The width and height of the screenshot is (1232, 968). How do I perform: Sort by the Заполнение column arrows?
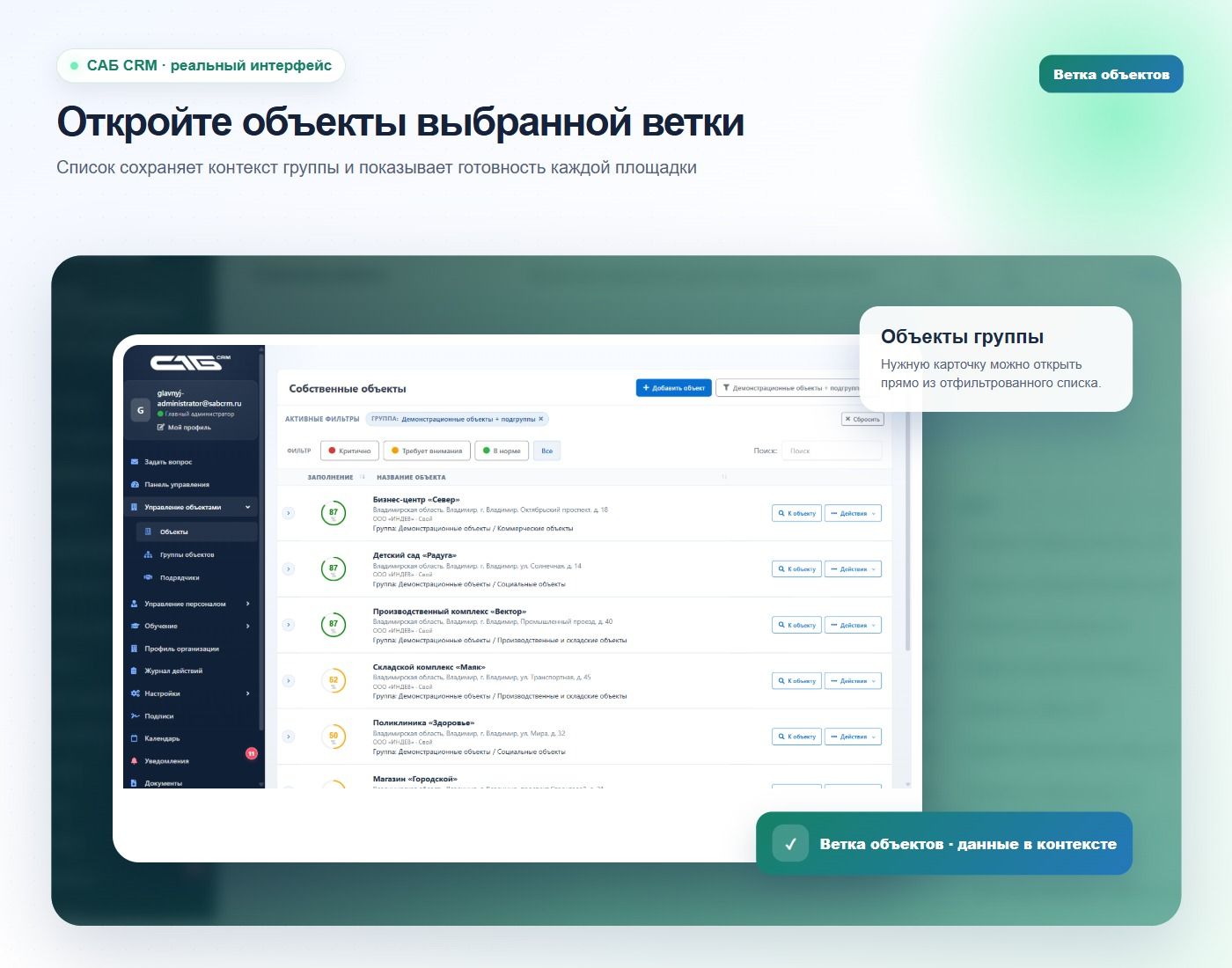pyautogui.click(x=363, y=477)
